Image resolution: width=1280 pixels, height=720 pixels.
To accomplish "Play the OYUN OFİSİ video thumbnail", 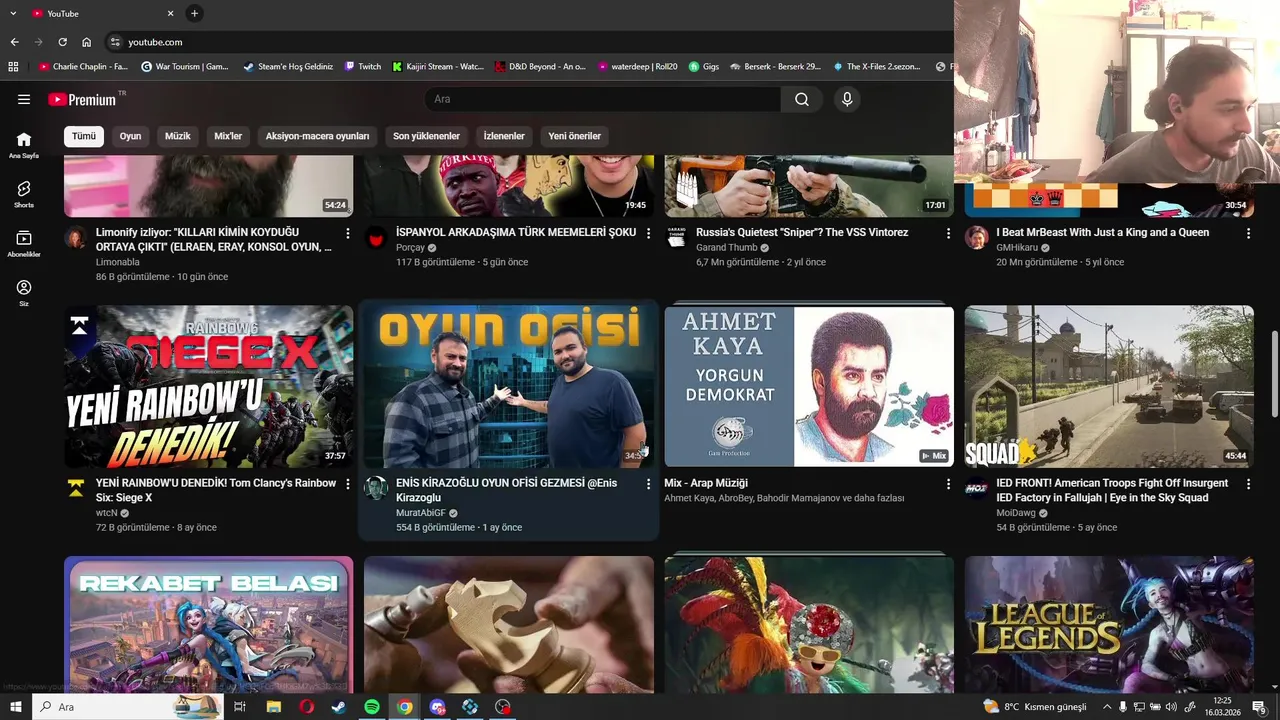I will point(509,386).
